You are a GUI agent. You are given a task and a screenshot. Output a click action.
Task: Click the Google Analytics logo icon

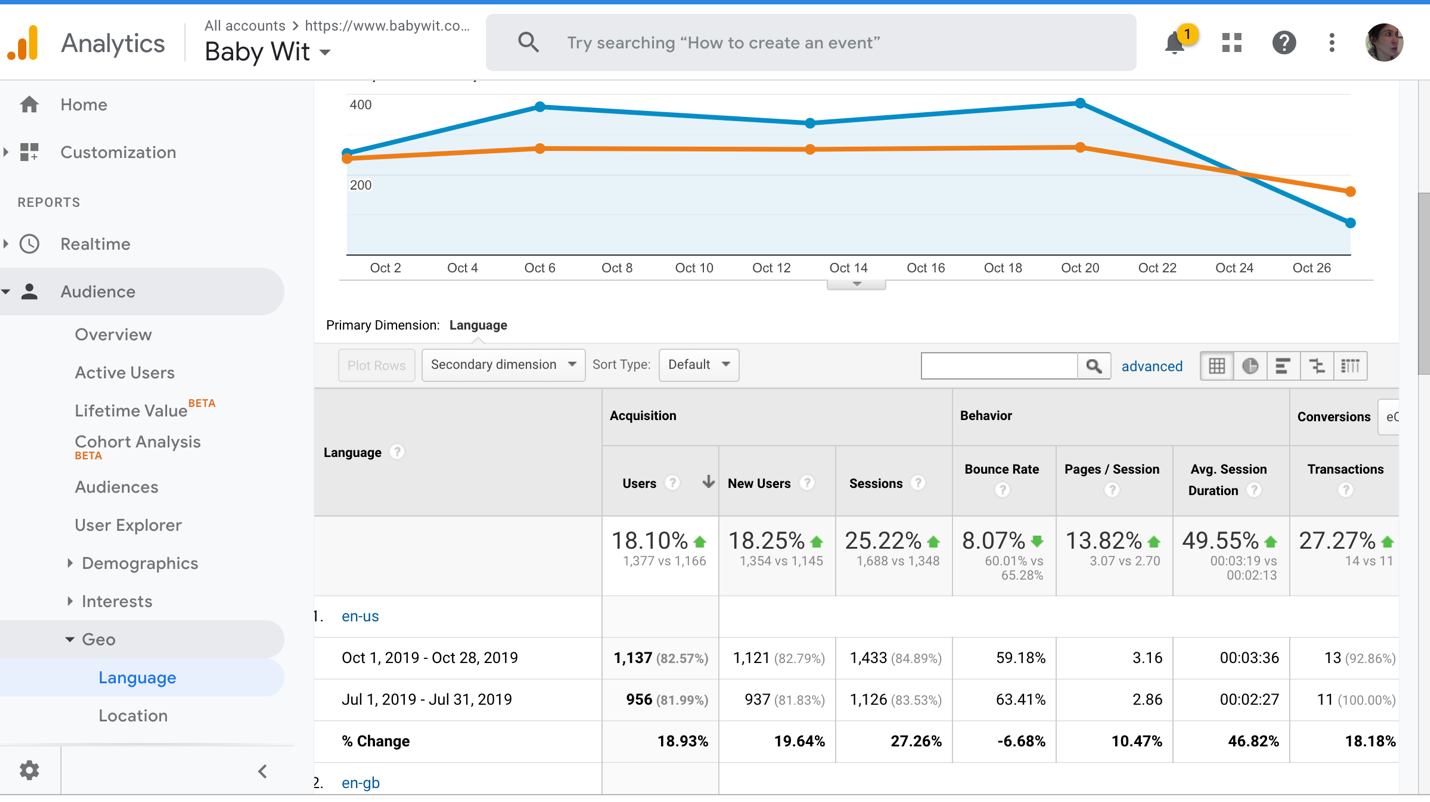[x=24, y=43]
